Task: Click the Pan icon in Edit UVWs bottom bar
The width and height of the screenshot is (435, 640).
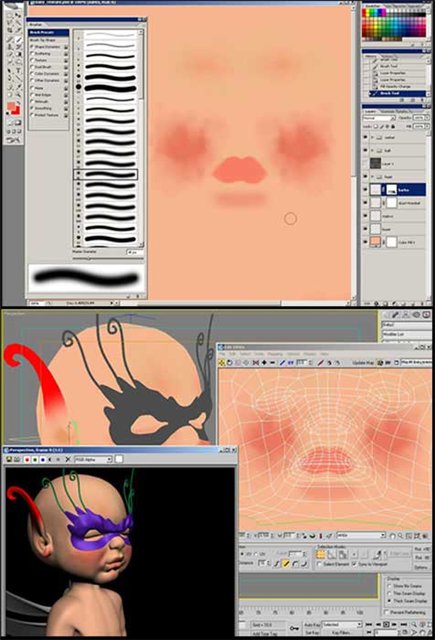Action: coord(393,535)
